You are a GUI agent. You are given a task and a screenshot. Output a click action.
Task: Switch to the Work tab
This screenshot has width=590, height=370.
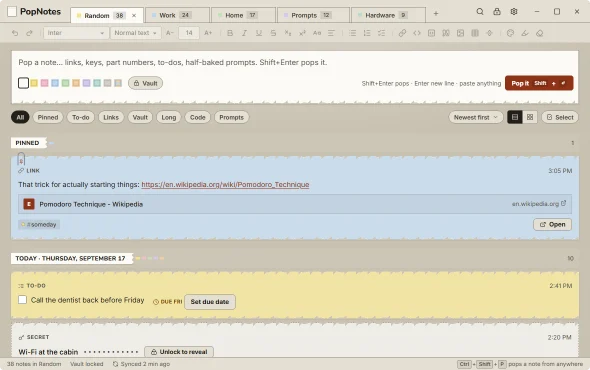click(177, 15)
